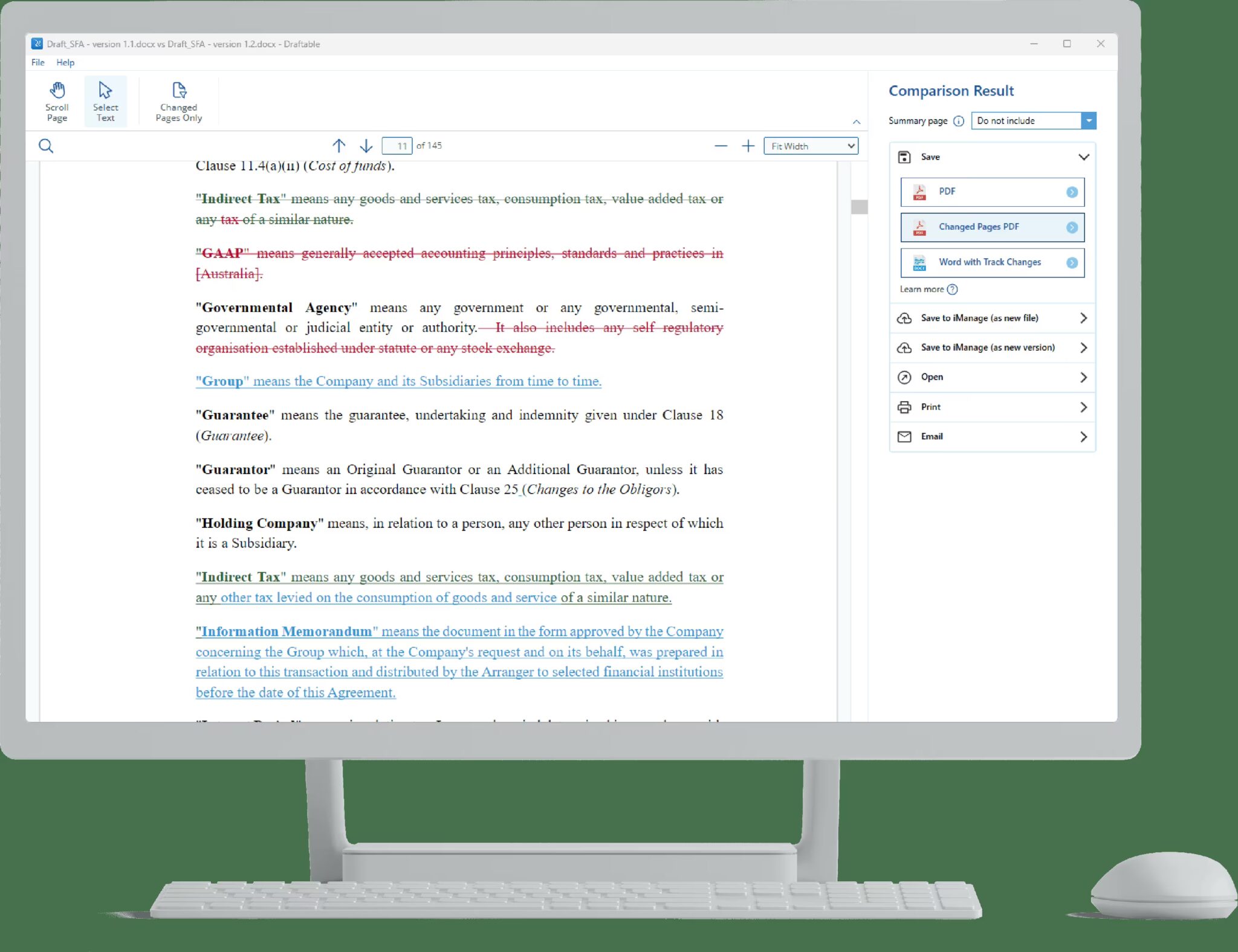This screenshot has width=1238, height=952.
Task: Open the Help menu
Action: point(65,62)
